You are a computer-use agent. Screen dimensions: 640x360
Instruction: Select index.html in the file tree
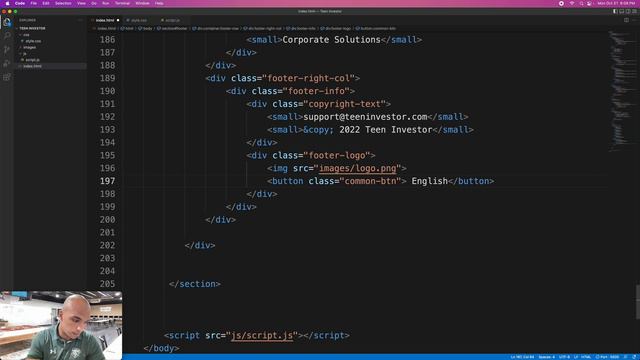(32, 66)
